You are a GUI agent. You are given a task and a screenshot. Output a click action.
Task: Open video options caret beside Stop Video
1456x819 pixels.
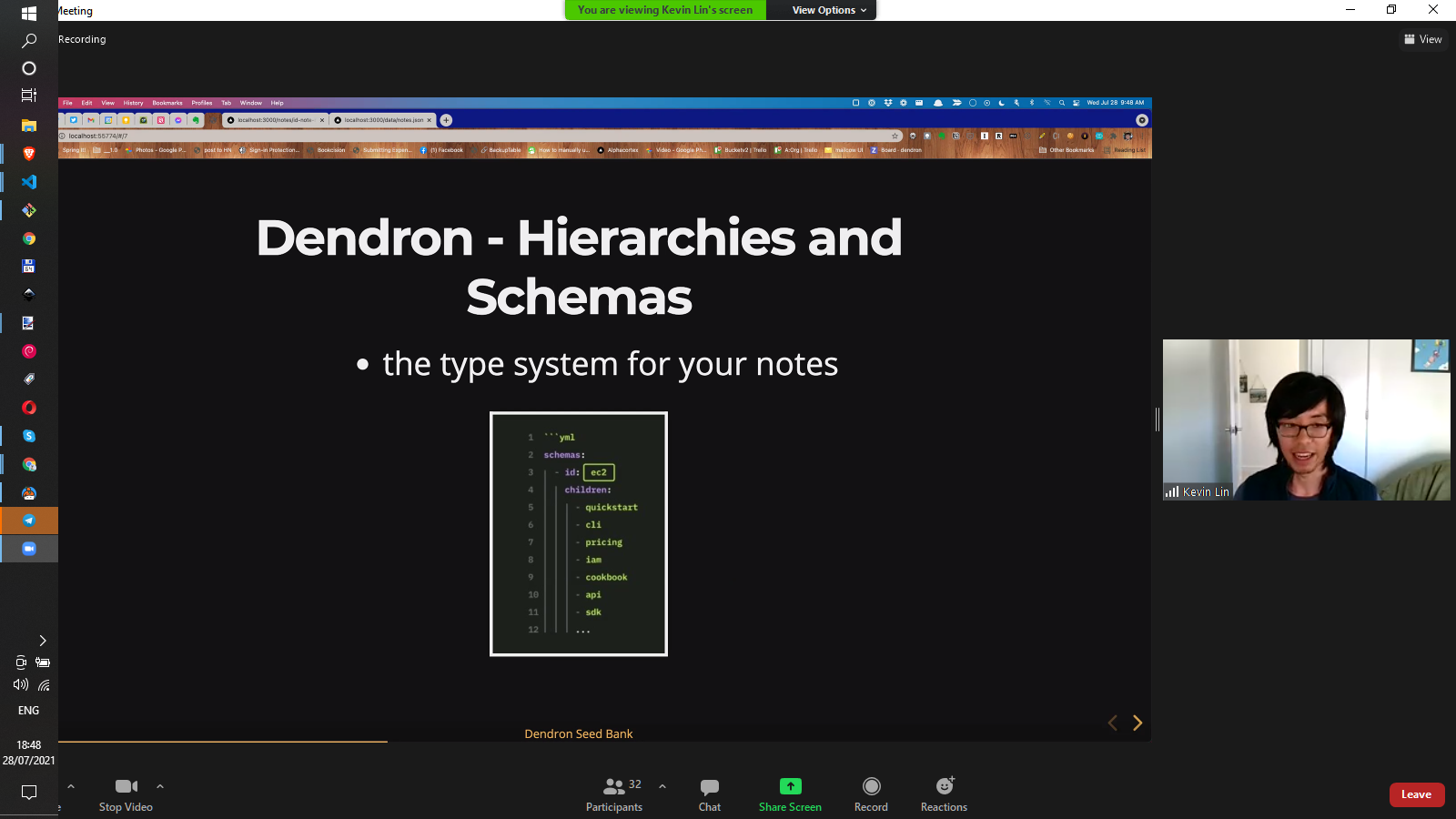pyautogui.click(x=160, y=786)
